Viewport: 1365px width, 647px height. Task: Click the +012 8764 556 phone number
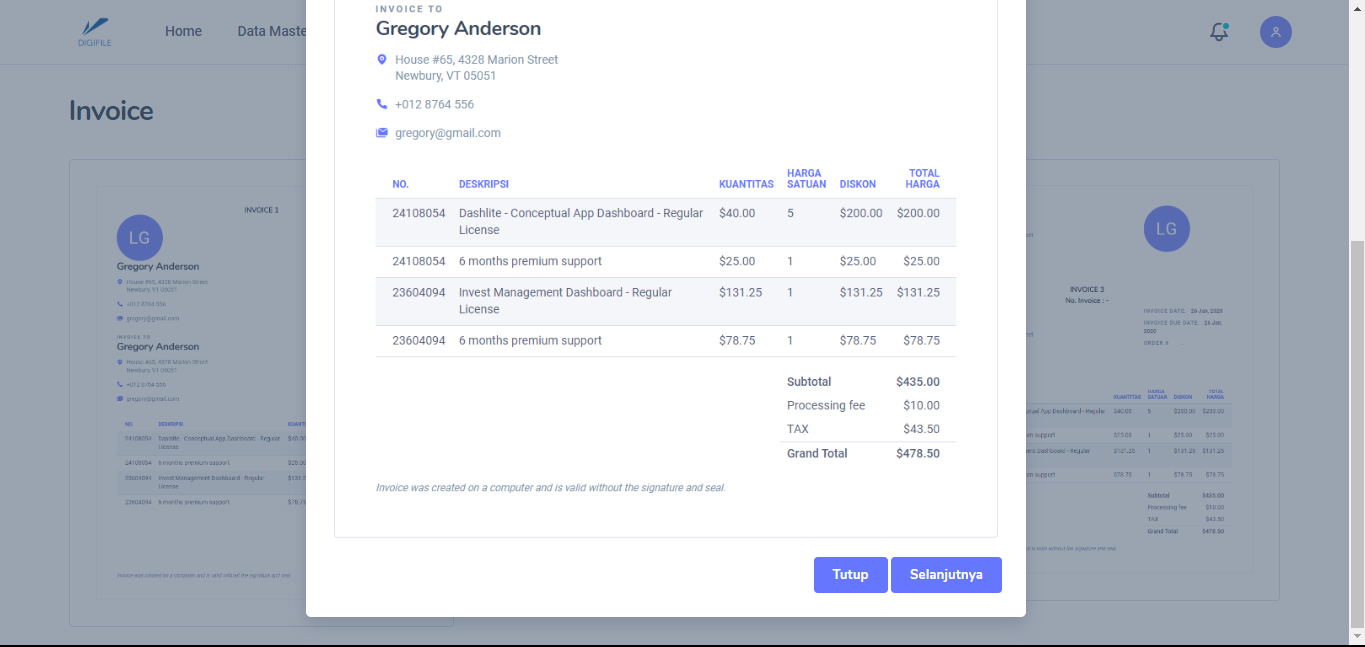point(434,104)
